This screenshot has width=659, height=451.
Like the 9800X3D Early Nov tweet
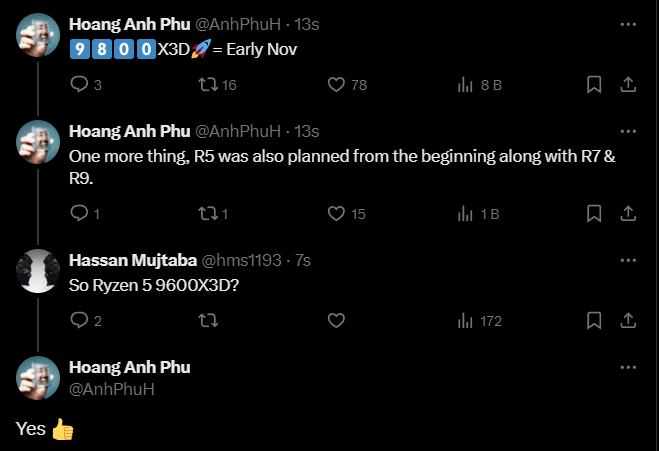pyautogui.click(x=336, y=85)
